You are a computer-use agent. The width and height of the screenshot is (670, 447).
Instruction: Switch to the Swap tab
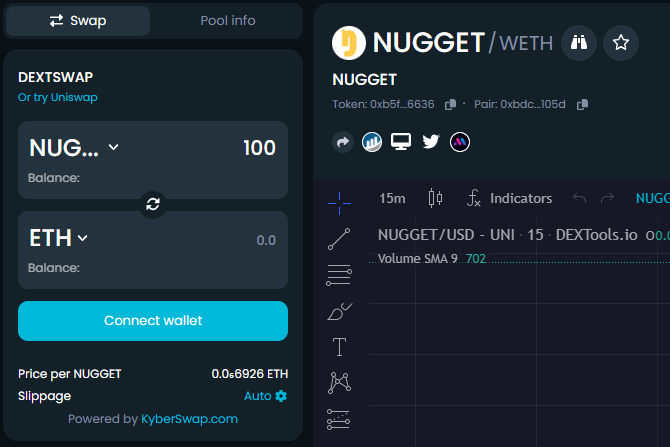(x=78, y=21)
